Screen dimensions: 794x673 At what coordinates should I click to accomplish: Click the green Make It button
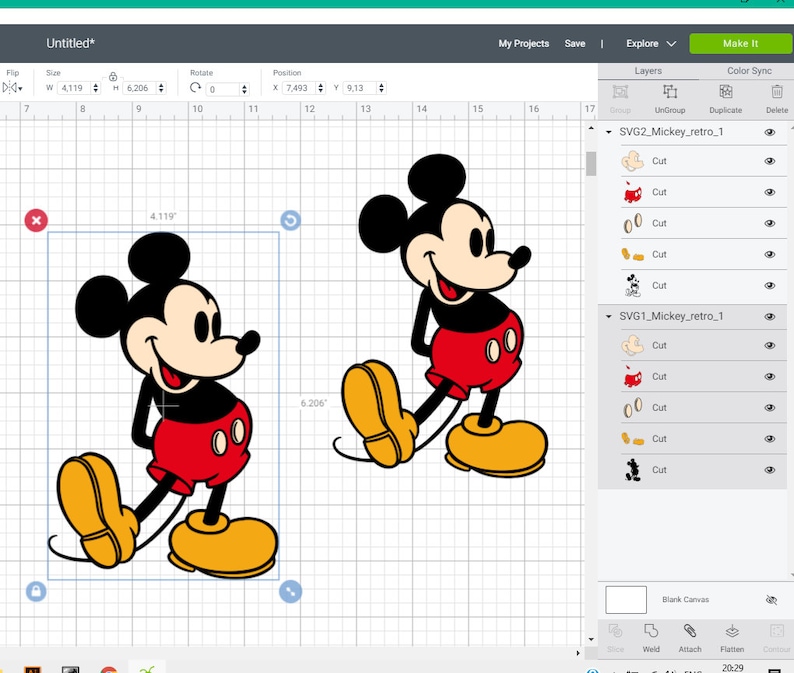[740, 44]
